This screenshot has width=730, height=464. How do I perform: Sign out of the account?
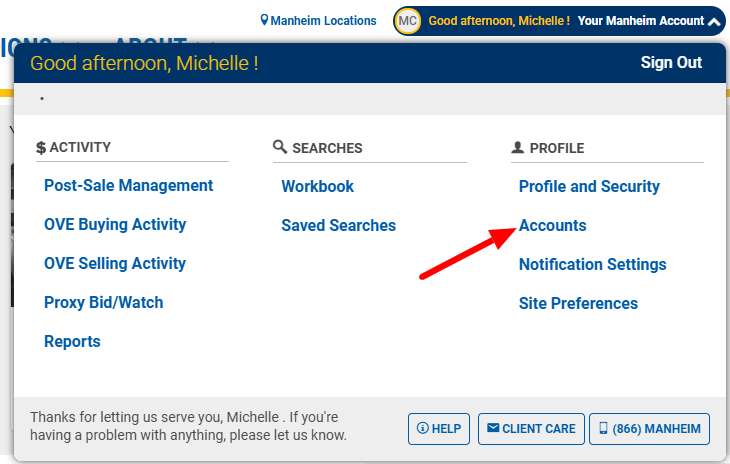(671, 63)
